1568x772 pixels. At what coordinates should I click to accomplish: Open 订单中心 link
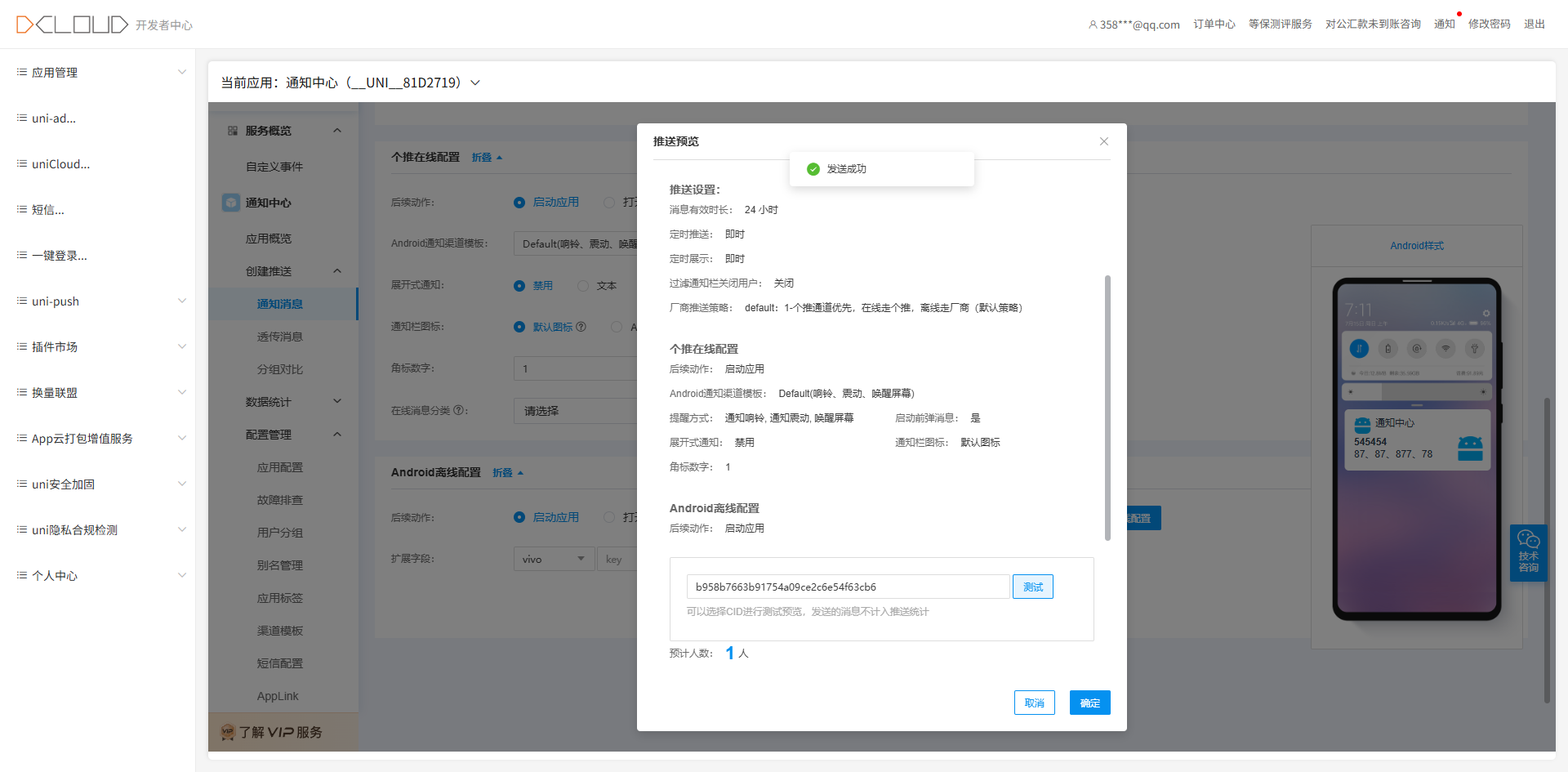(1214, 25)
